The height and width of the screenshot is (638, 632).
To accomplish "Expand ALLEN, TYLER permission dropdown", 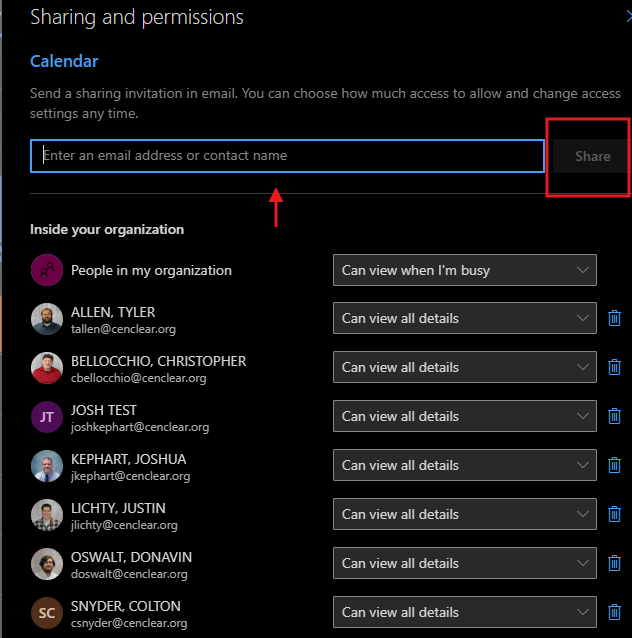I will (464, 319).
